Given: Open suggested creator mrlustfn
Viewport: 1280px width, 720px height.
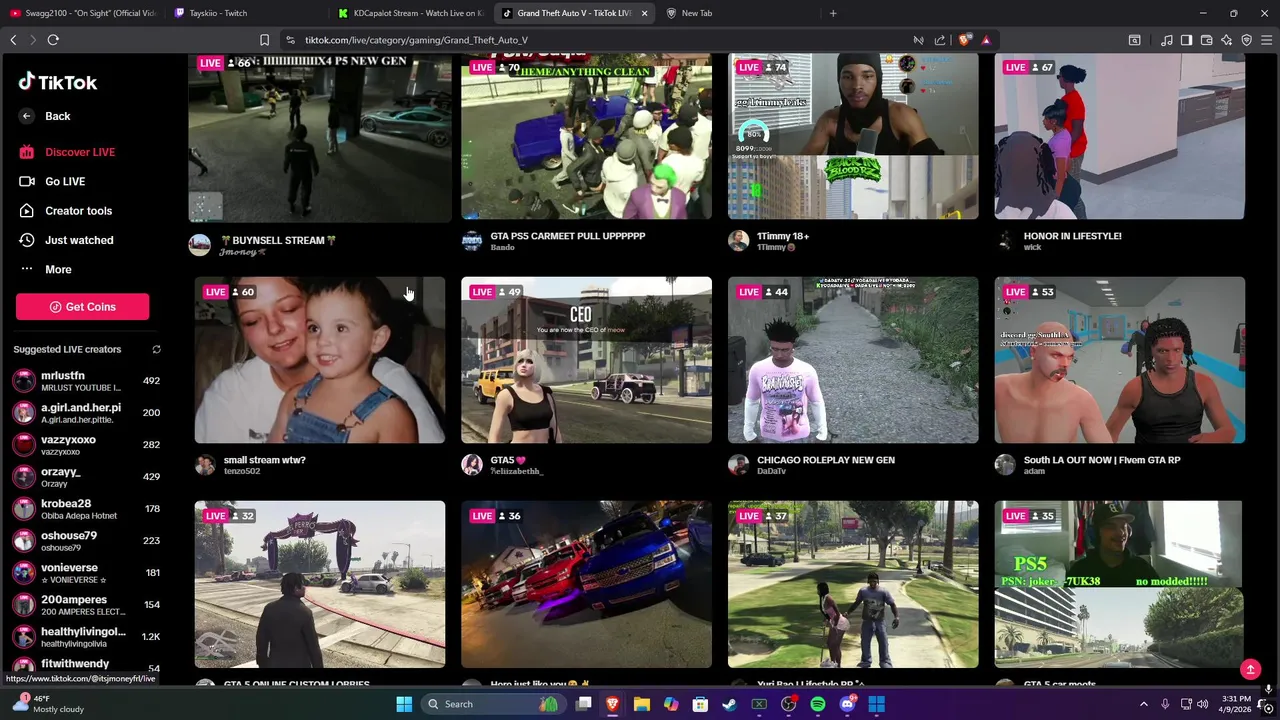Looking at the screenshot, I should (x=86, y=381).
